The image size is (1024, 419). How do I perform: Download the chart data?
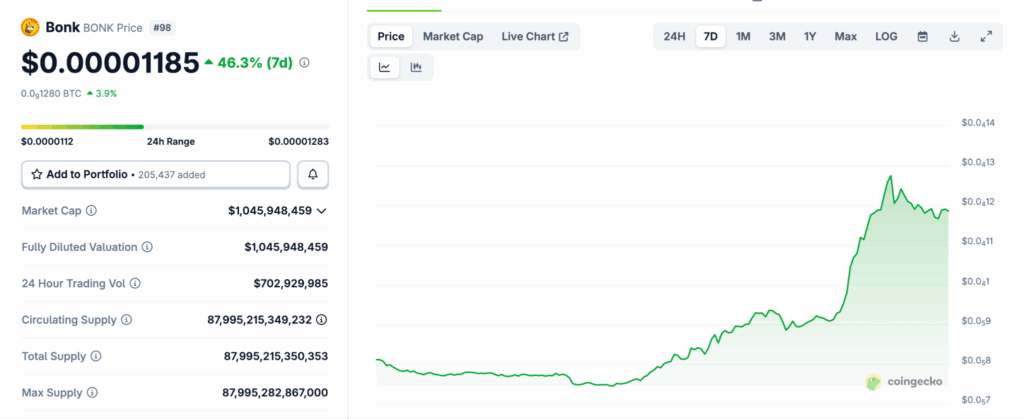954,37
